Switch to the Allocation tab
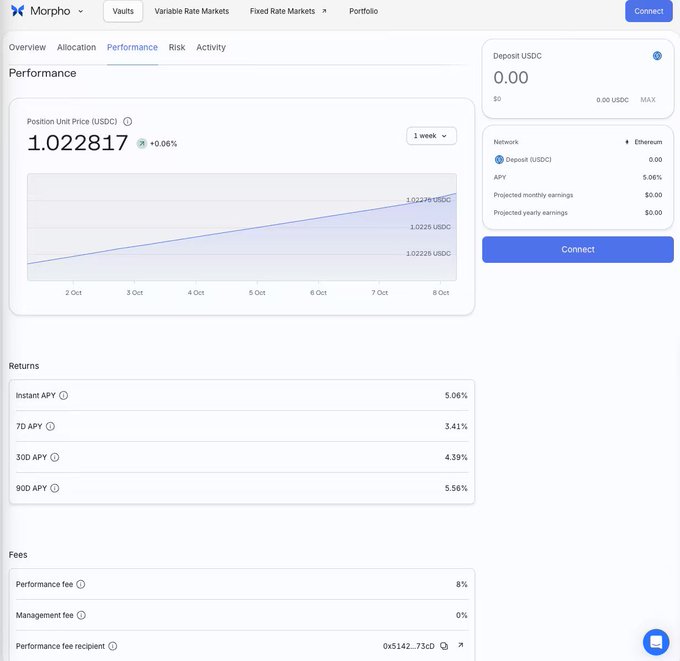The image size is (680, 661). tap(76, 47)
